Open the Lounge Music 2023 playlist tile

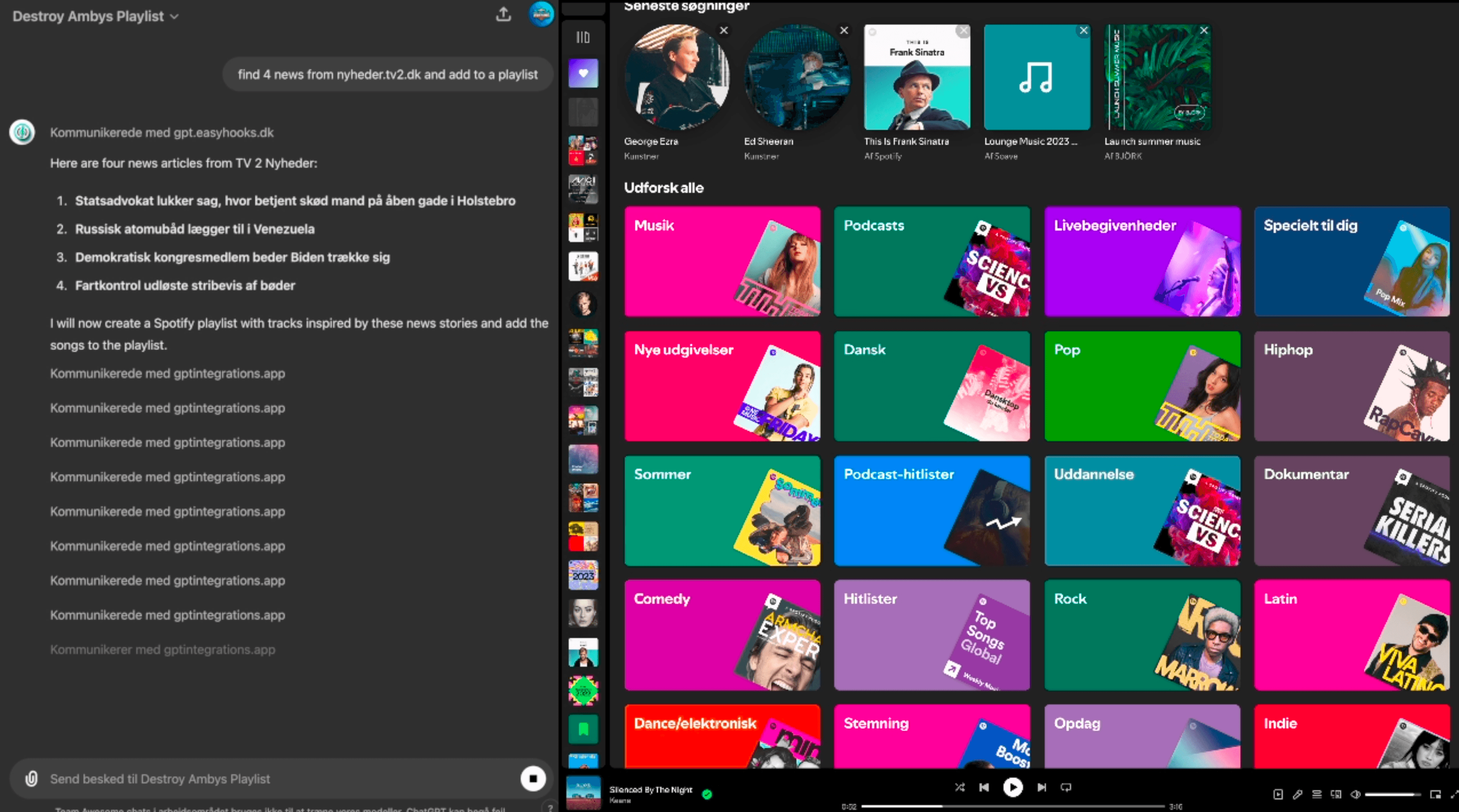[x=1036, y=77]
